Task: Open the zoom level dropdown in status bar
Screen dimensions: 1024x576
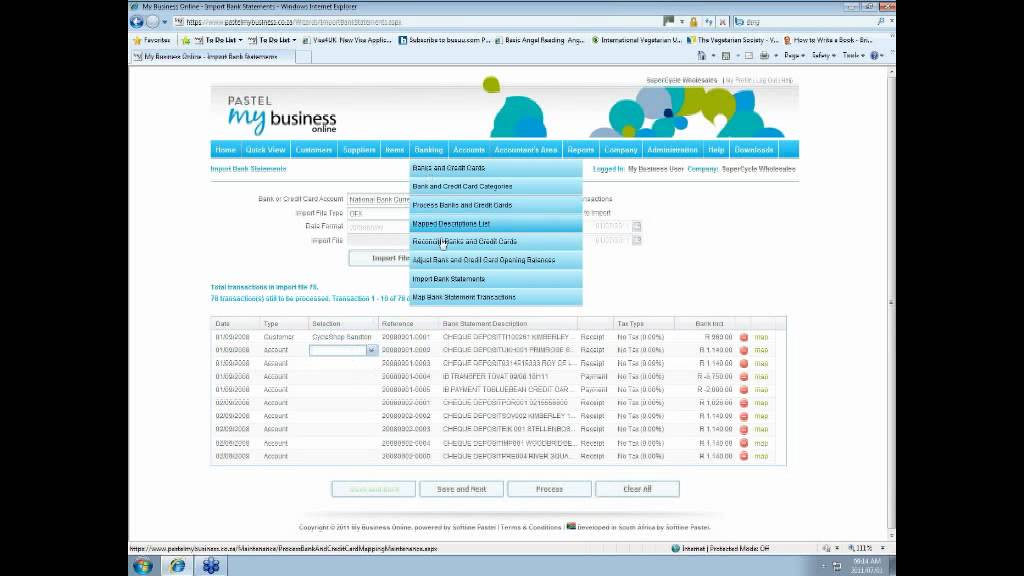Action: 882,549
